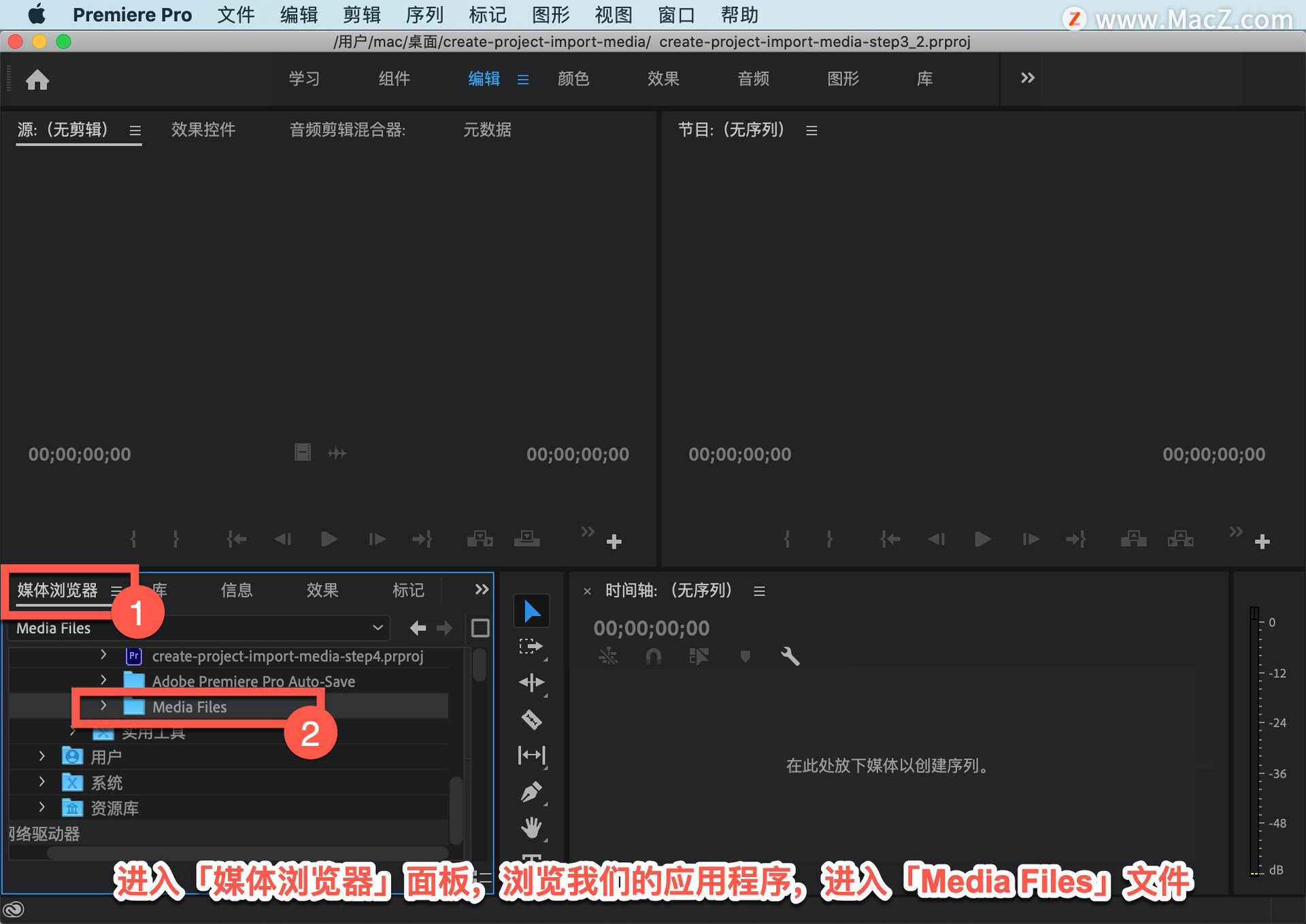
Task: Open timeline display settings wrench
Action: (x=790, y=656)
